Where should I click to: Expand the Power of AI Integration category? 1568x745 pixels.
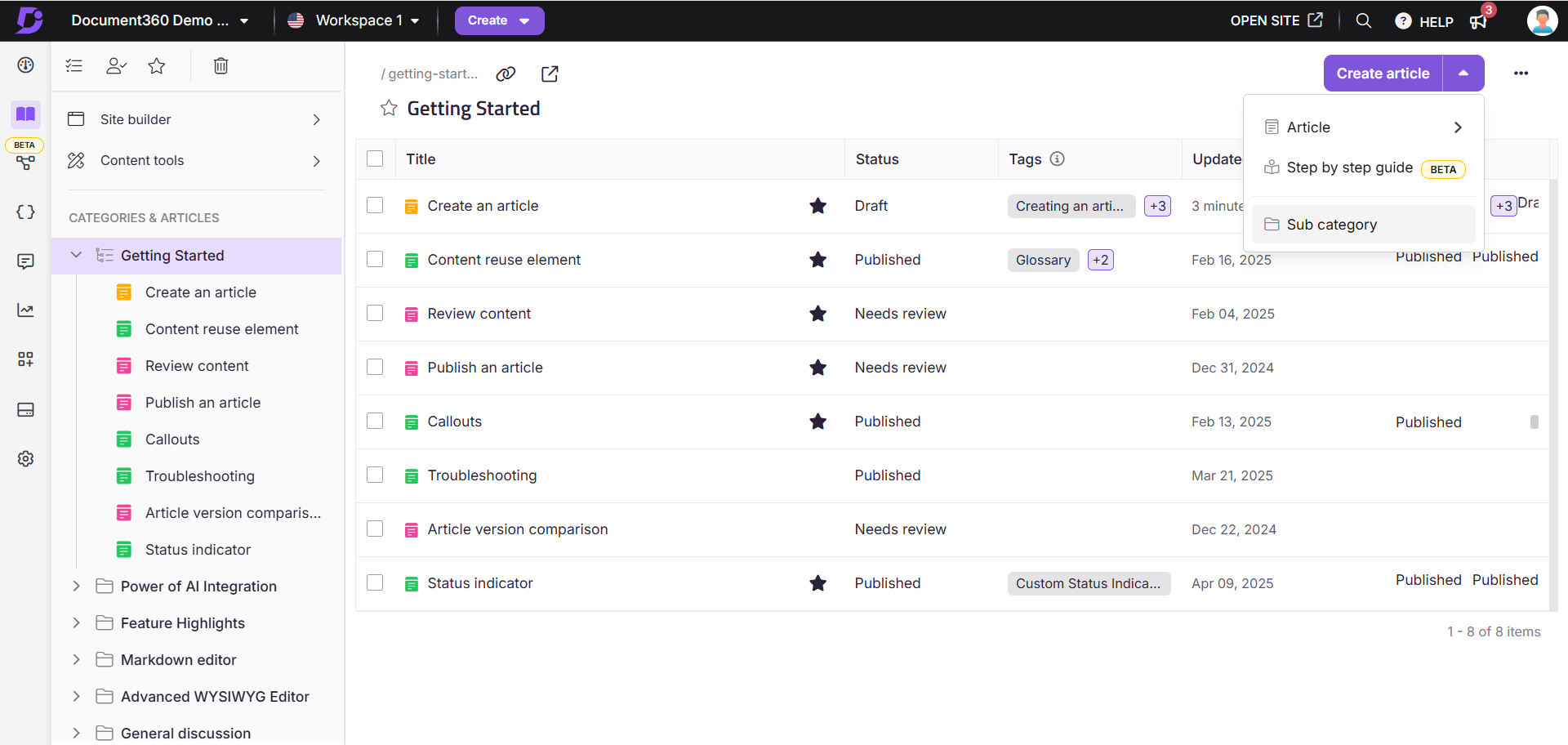coord(76,586)
